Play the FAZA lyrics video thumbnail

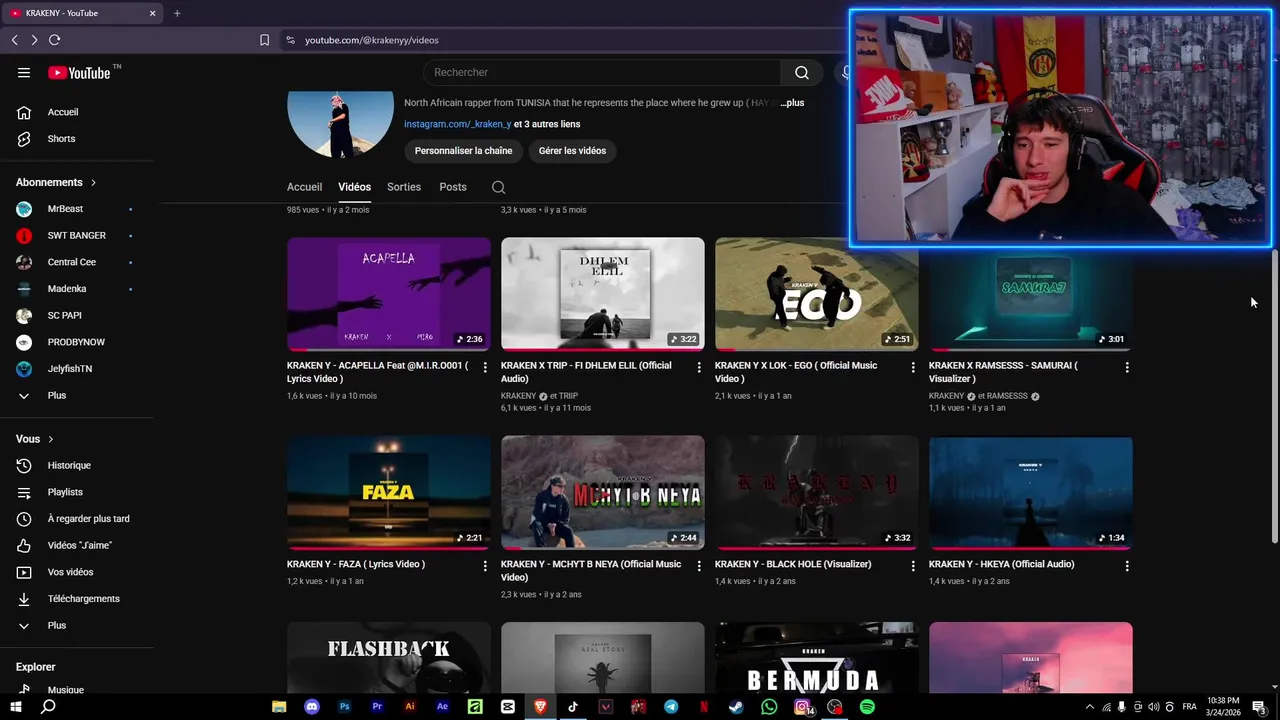[389, 493]
